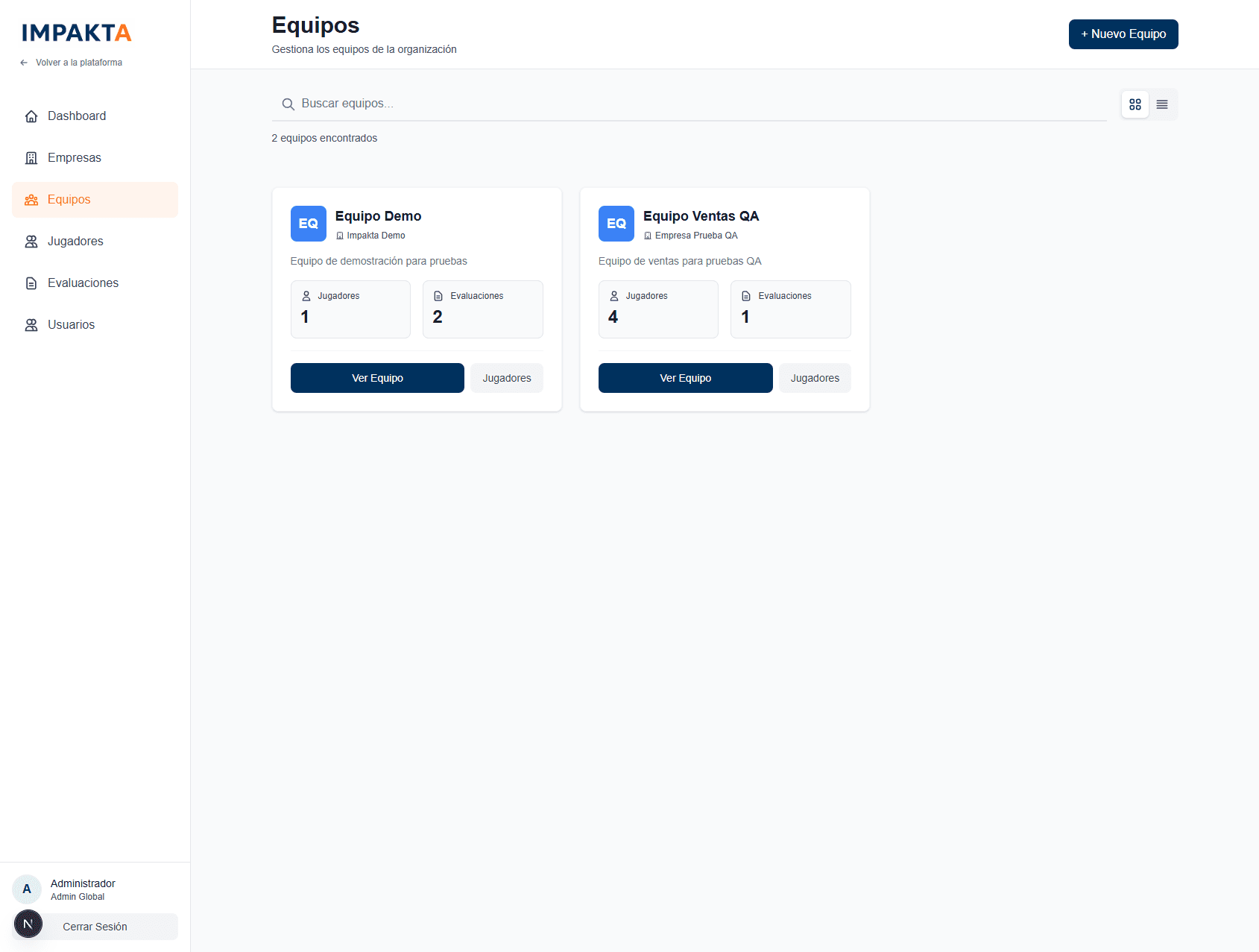Click the Administrador avatar circle
This screenshot has height=952, width=1259.
pos(27,889)
